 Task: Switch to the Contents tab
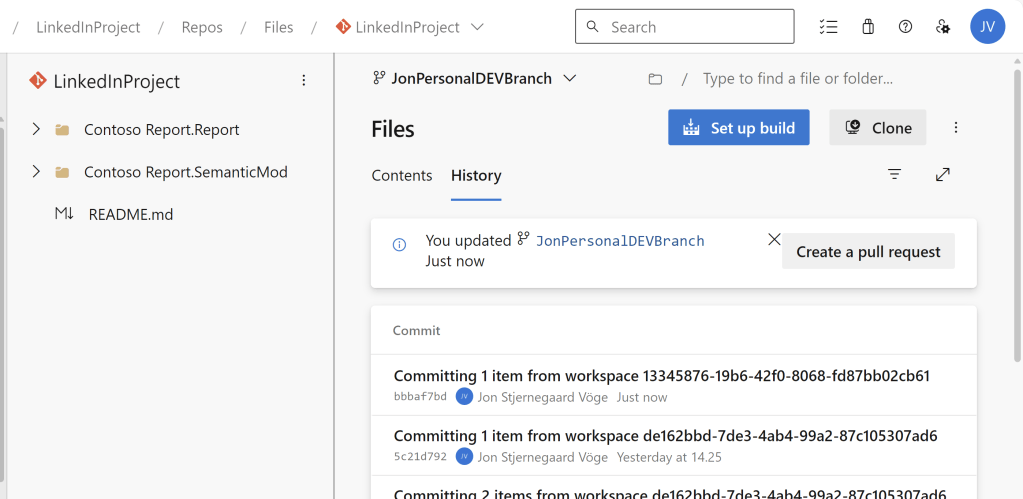click(402, 175)
